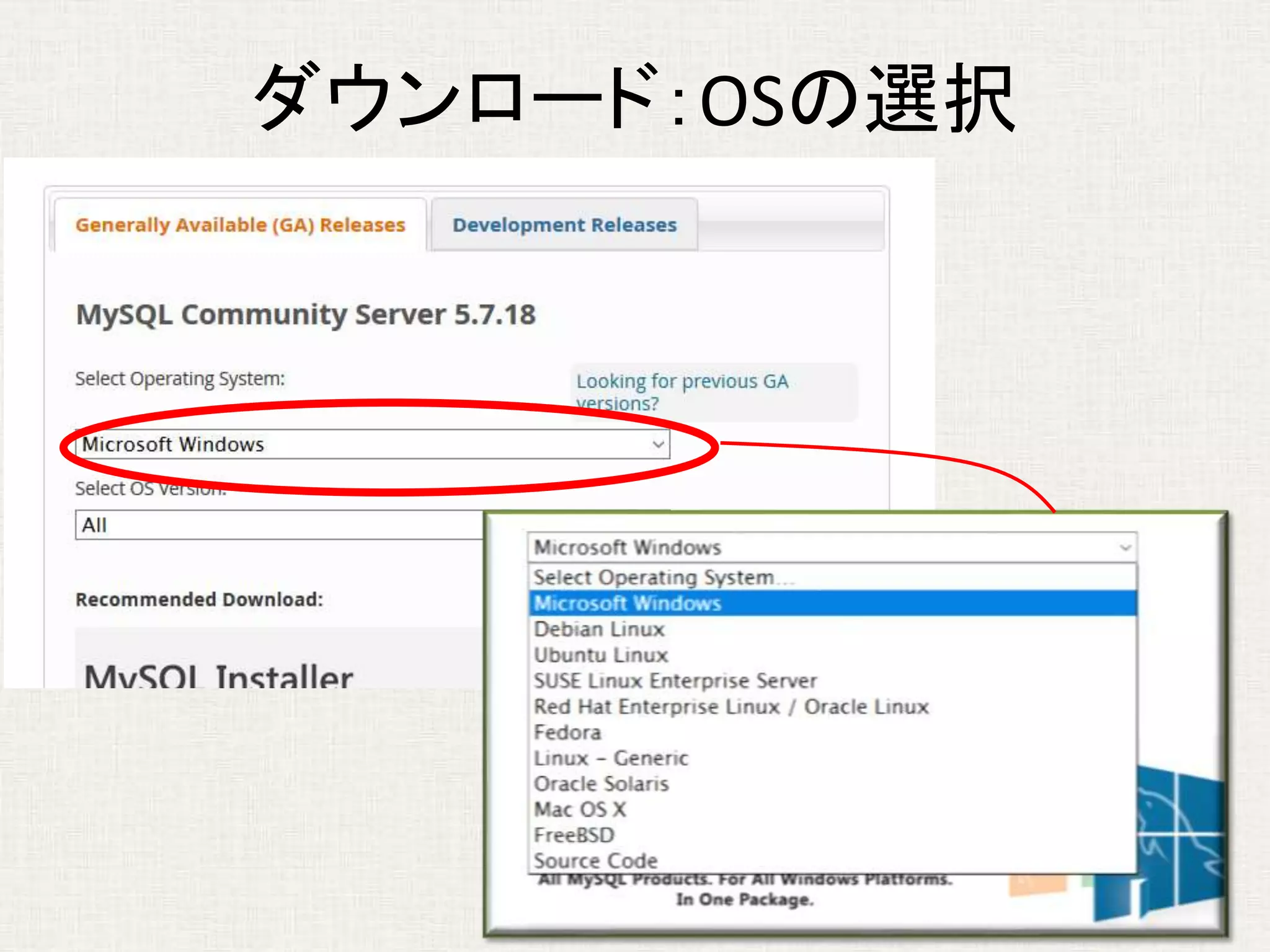
Task: Pick Mac OS X operating system
Action: [580, 810]
